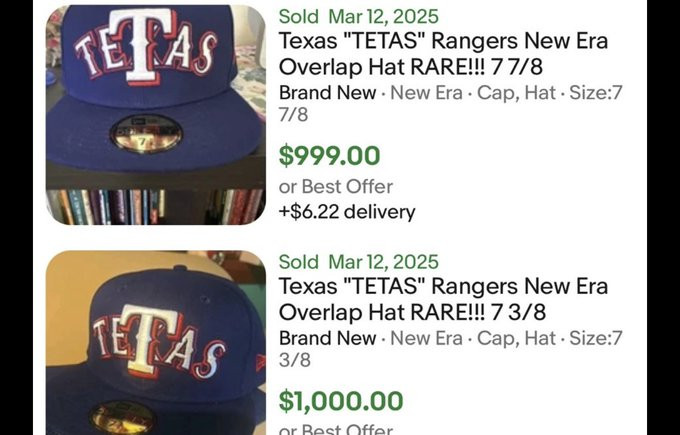Click "or Best Offer" under $999.00
The width and height of the screenshot is (680, 435).
336,186
